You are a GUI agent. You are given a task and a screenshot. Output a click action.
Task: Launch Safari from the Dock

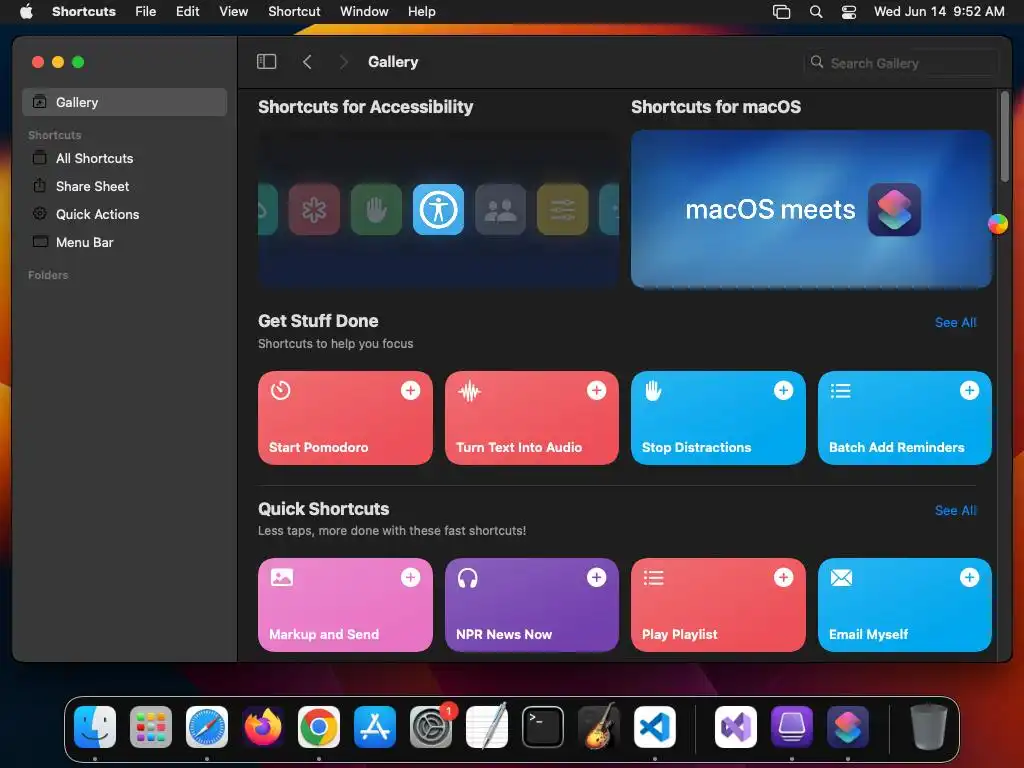click(x=207, y=727)
